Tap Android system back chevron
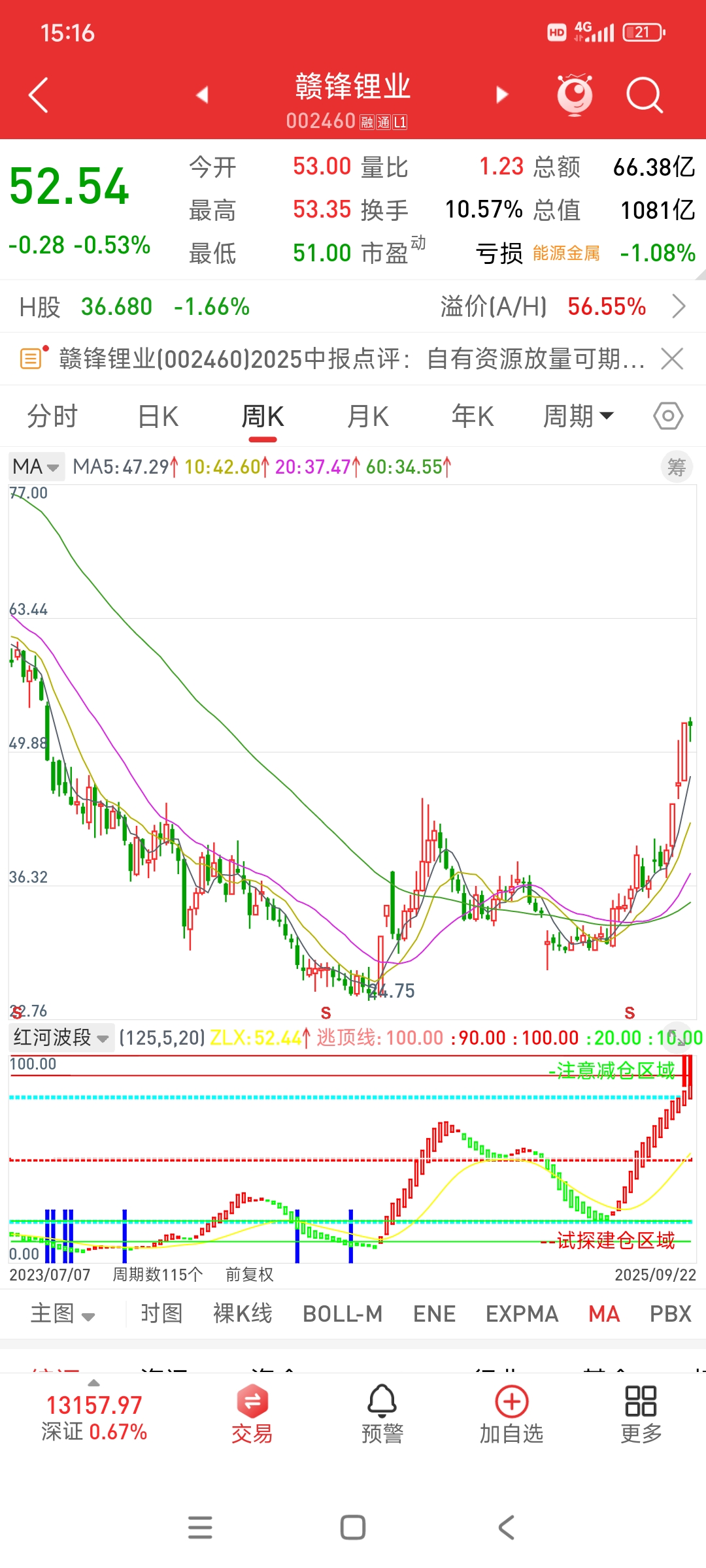Image resolution: width=706 pixels, height=1568 pixels. coord(506,1527)
